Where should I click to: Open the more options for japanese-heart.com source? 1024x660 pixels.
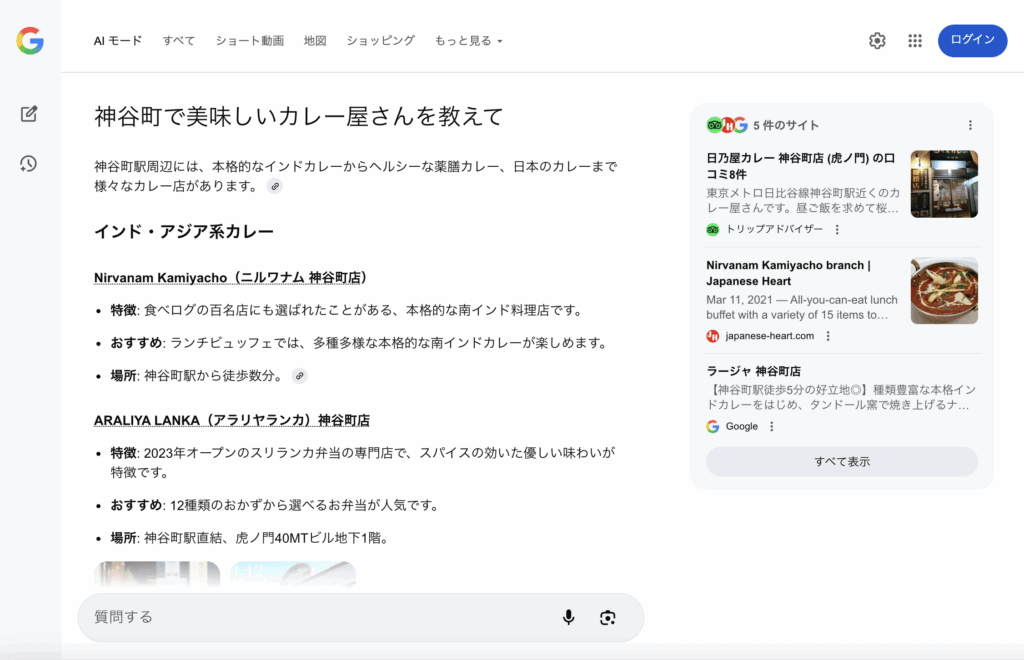click(828, 336)
